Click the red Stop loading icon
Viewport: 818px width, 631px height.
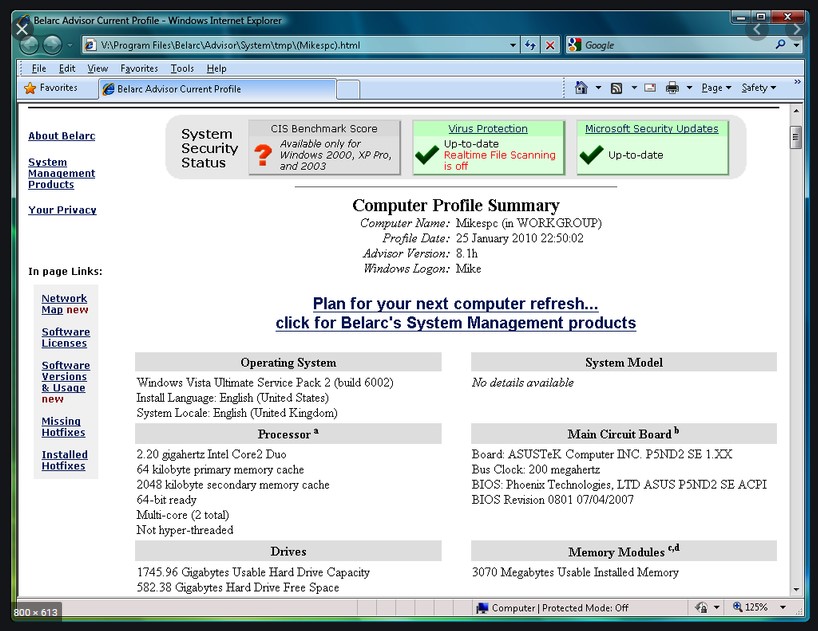(550, 45)
